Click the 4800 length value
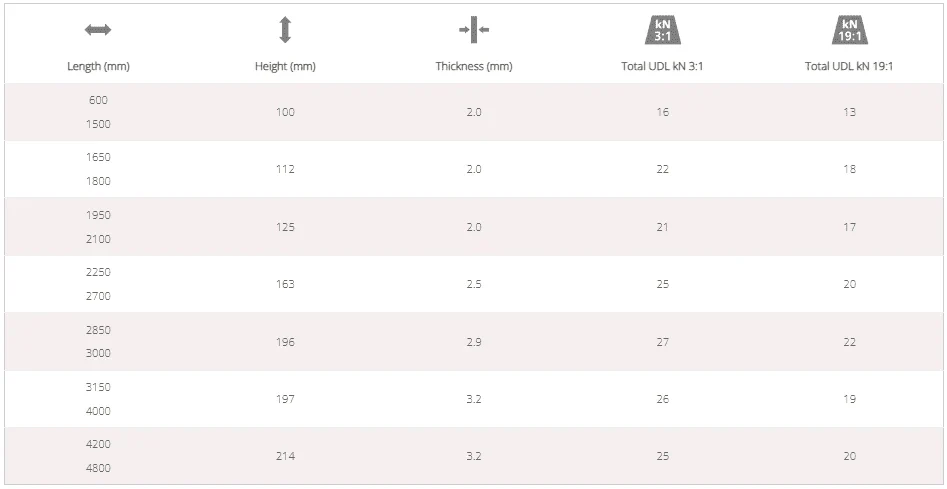The width and height of the screenshot is (947, 489). [98, 468]
